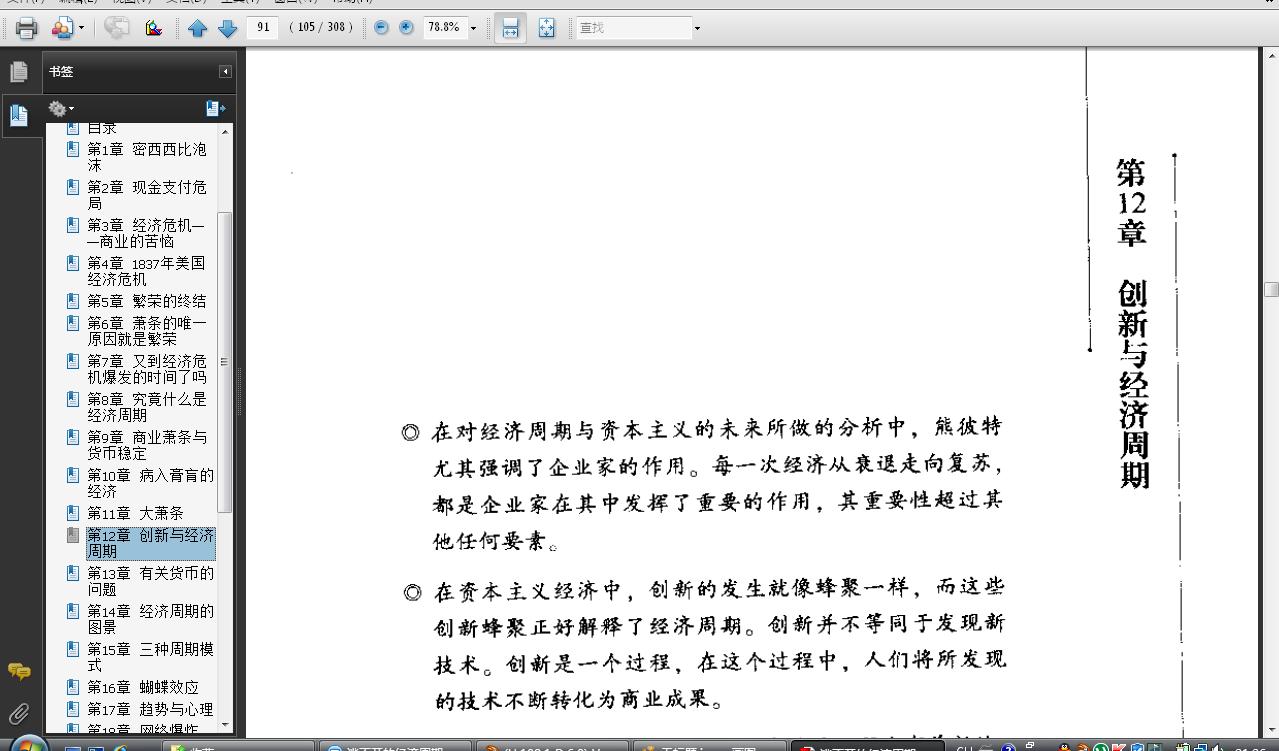Toggle the fit-width scrolling mode icon
Screen dimensions: 1279x751
click(510, 28)
